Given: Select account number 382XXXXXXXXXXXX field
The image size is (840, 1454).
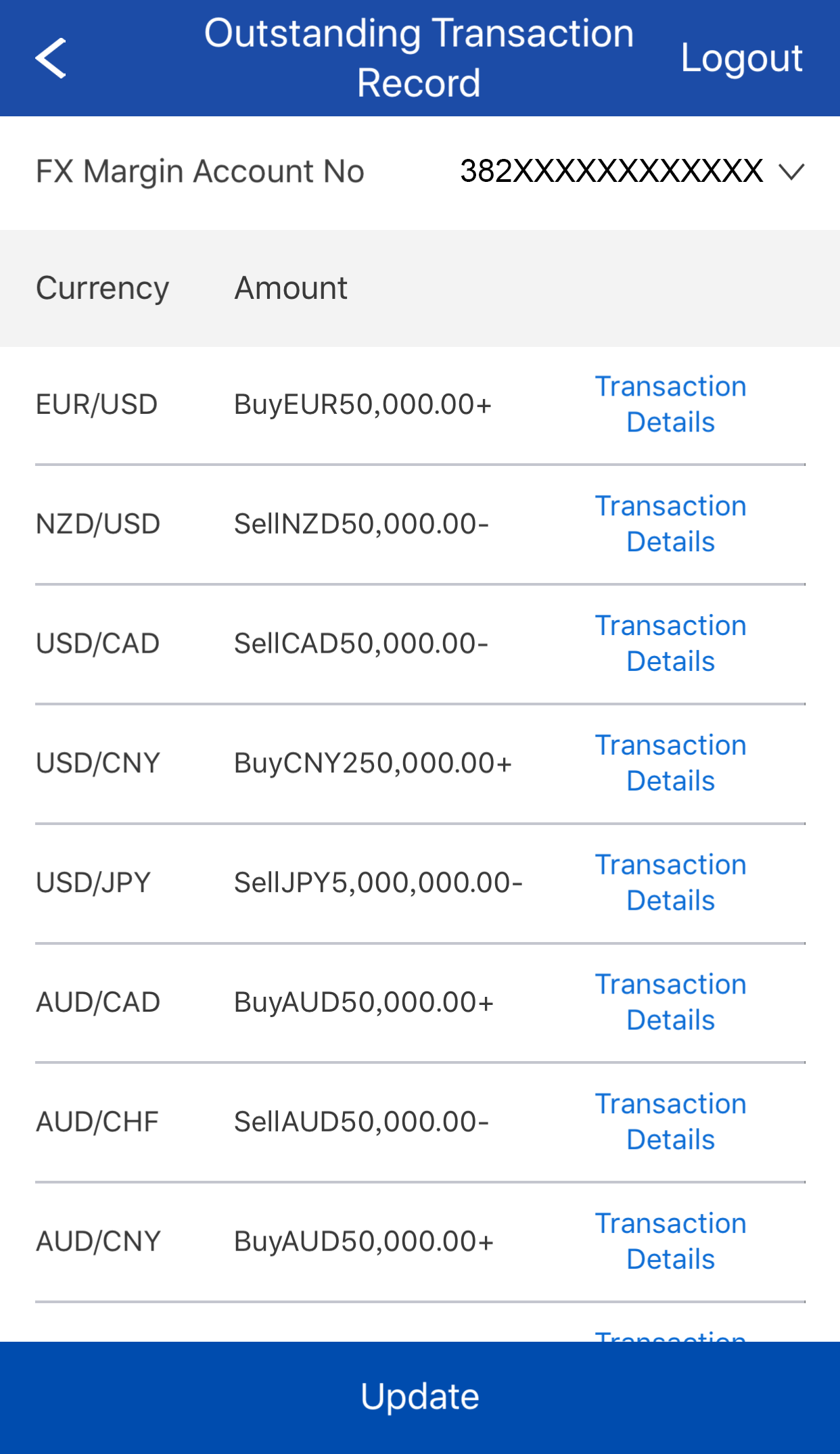Looking at the screenshot, I should click(611, 172).
